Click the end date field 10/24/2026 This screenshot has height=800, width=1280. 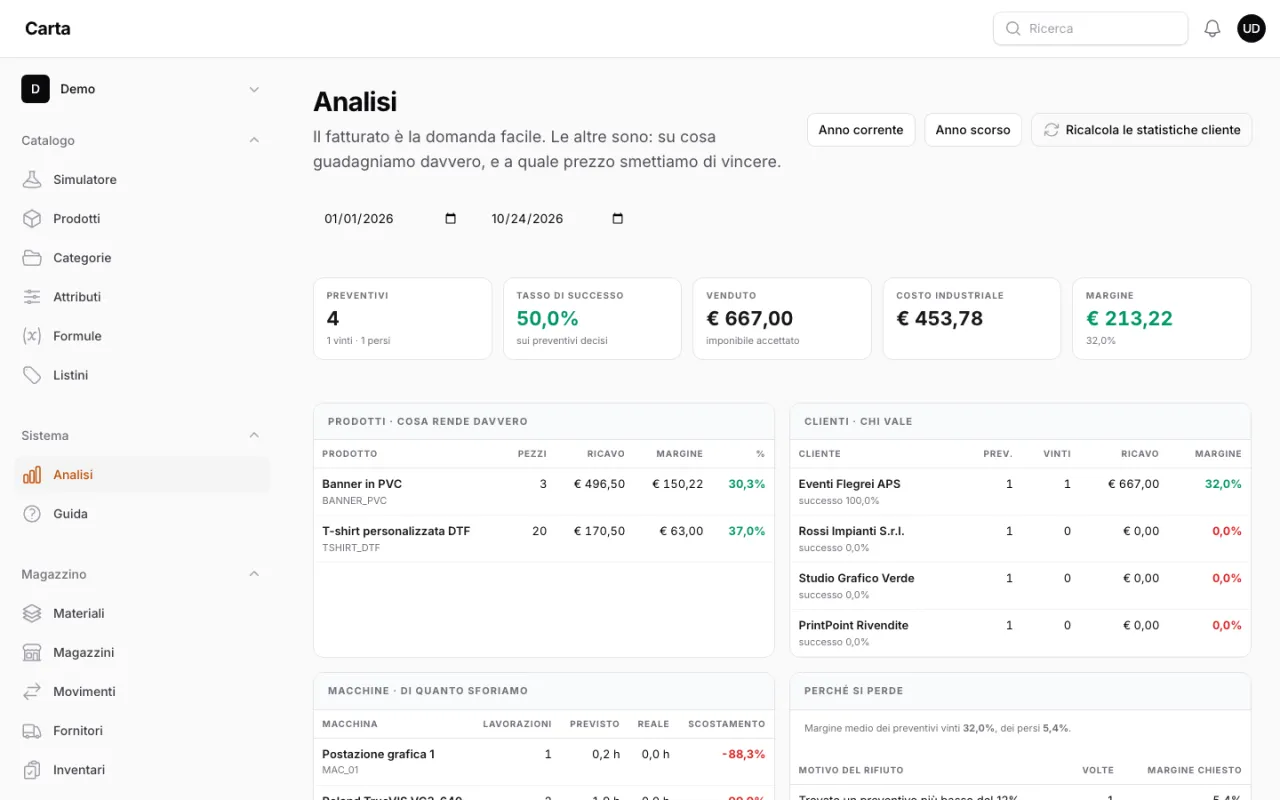click(x=557, y=219)
